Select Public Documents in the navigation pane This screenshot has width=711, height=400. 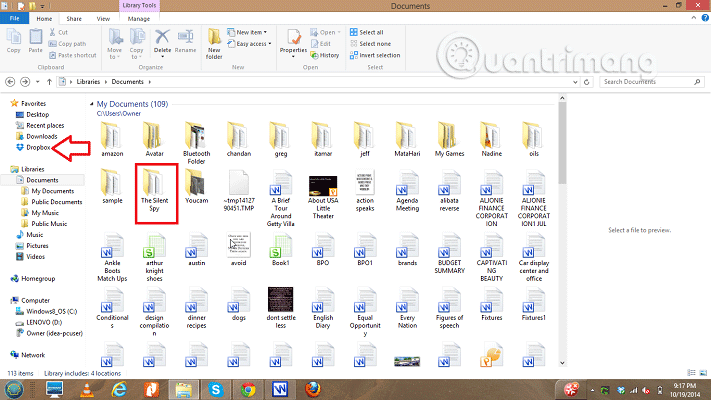52,202
